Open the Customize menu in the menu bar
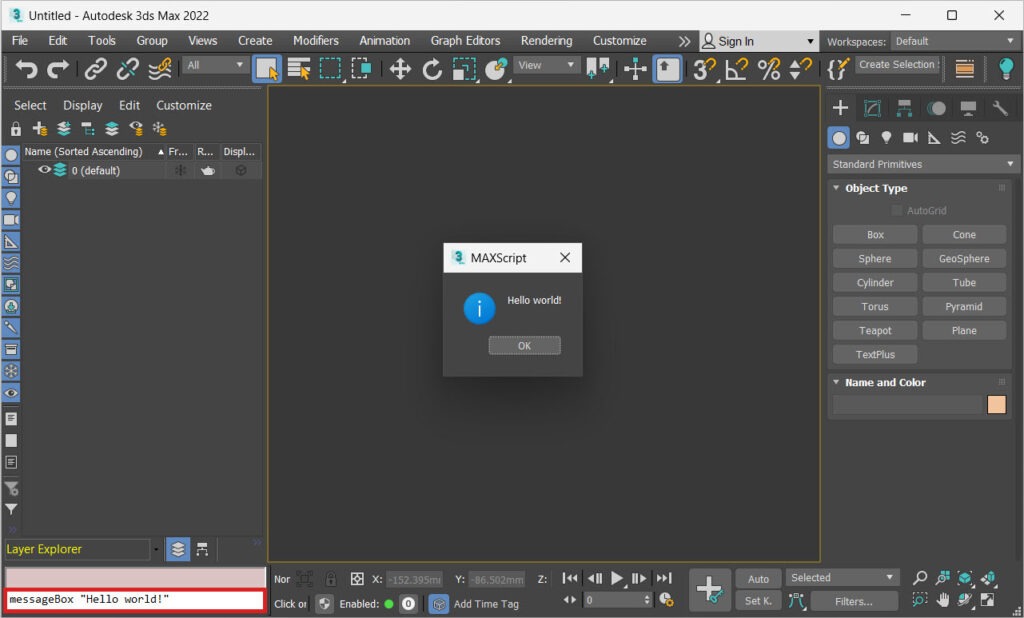The height and width of the screenshot is (618, 1024). [x=619, y=41]
